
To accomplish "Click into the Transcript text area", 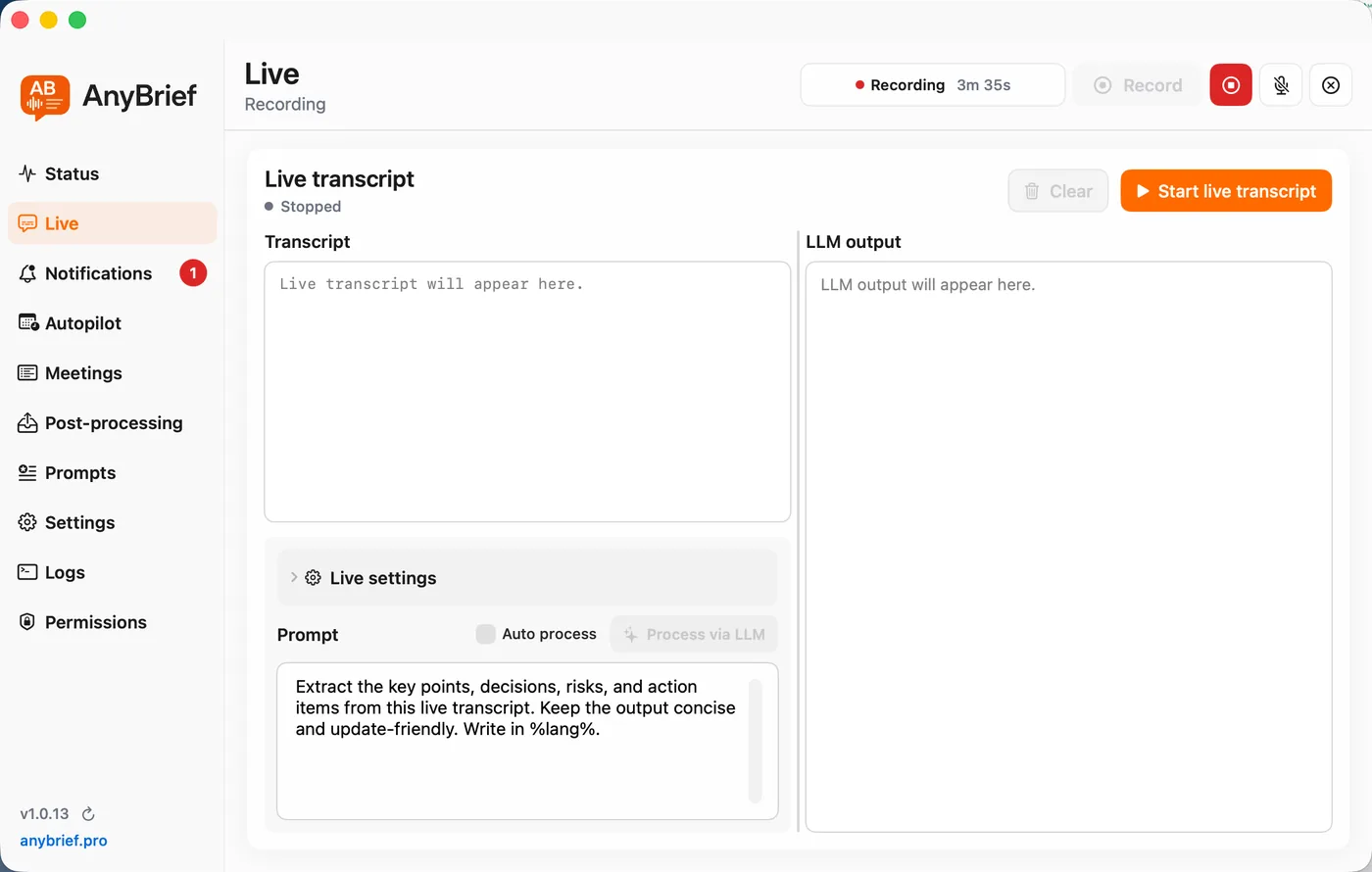I will (x=527, y=392).
